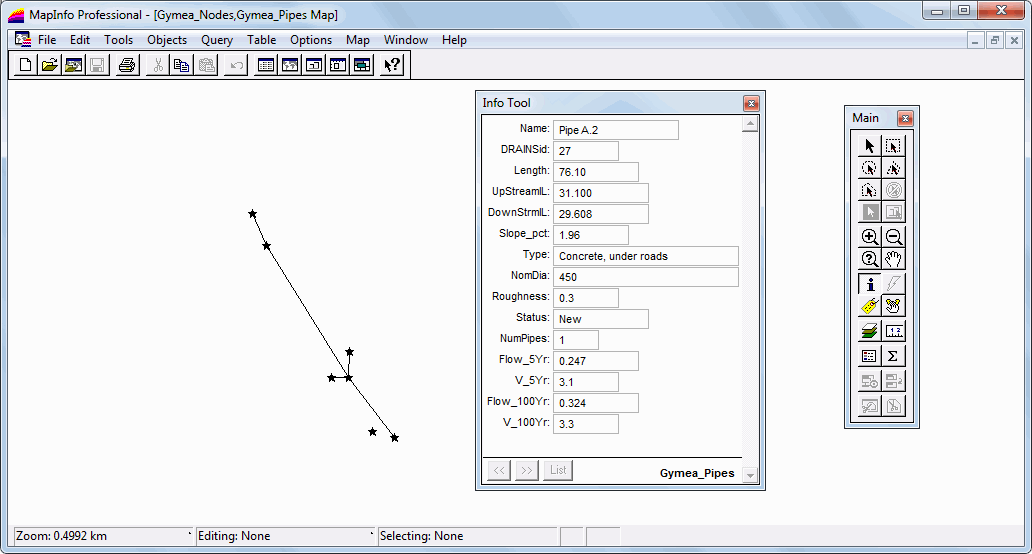Click the DRAINSid field with 27
This screenshot has height=554, width=1032.
[586, 151]
